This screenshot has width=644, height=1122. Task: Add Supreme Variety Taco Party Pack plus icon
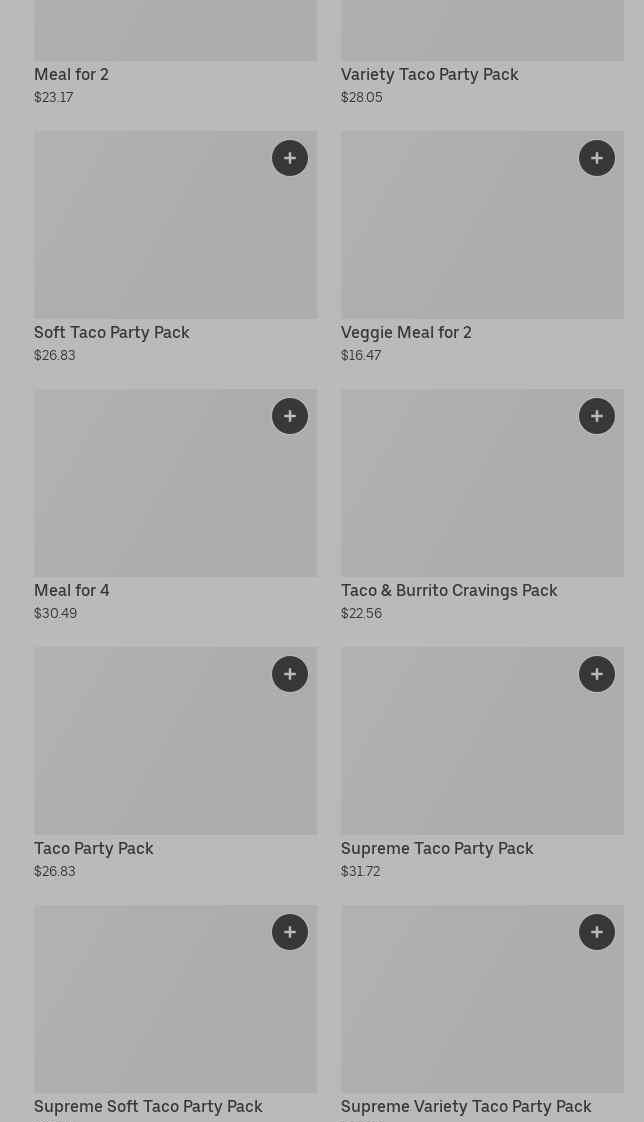(597, 932)
